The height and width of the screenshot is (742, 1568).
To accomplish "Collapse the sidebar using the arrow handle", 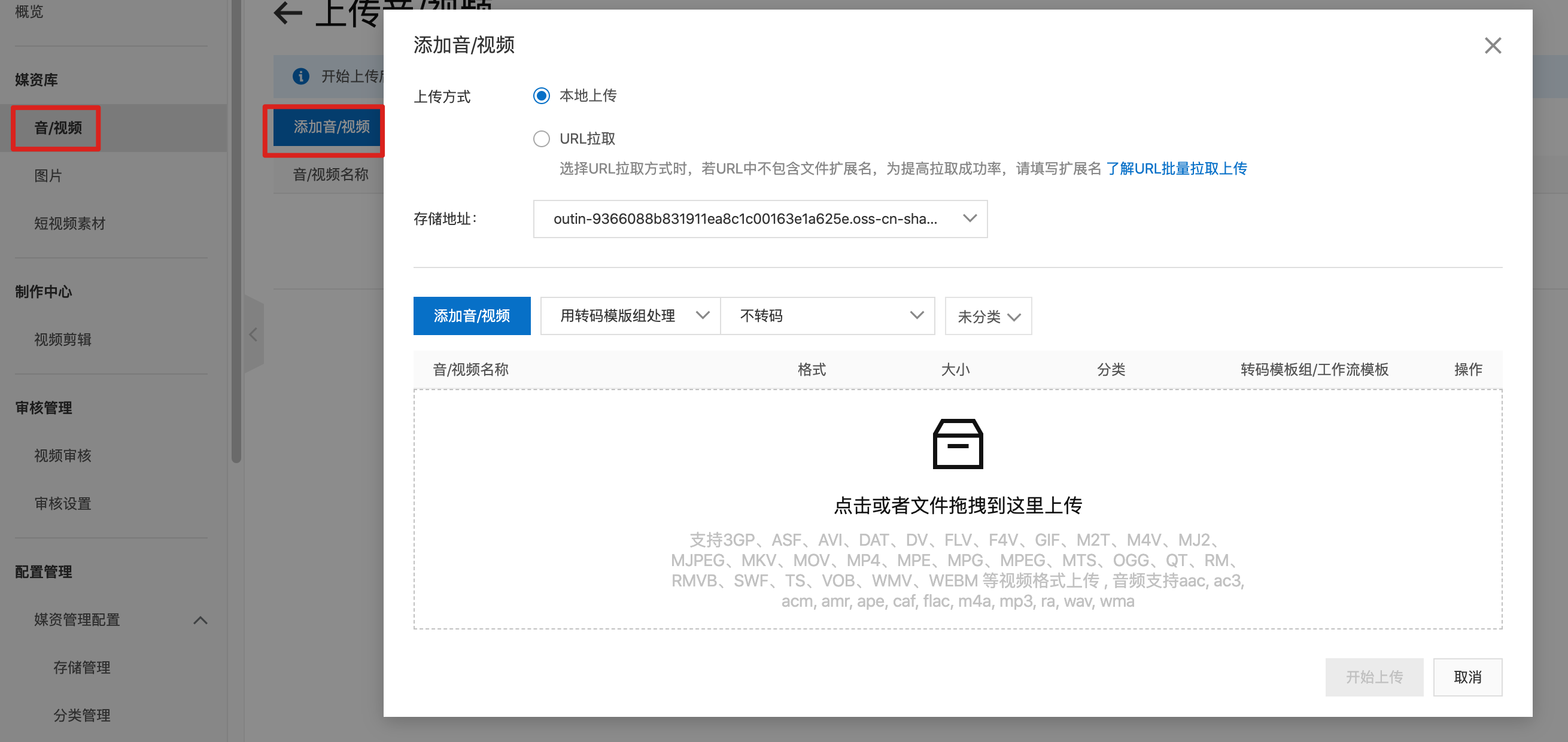I will [x=254, y=334].
